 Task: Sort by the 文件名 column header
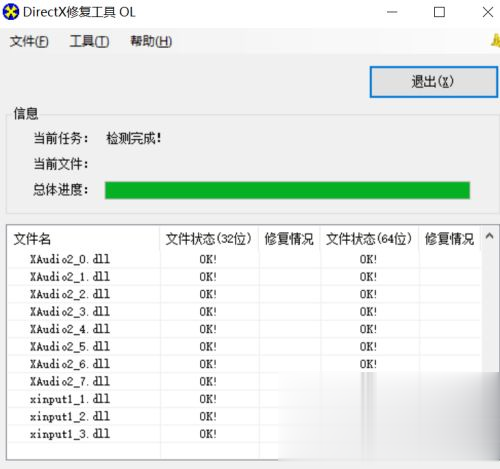click(x=83, y=239)
